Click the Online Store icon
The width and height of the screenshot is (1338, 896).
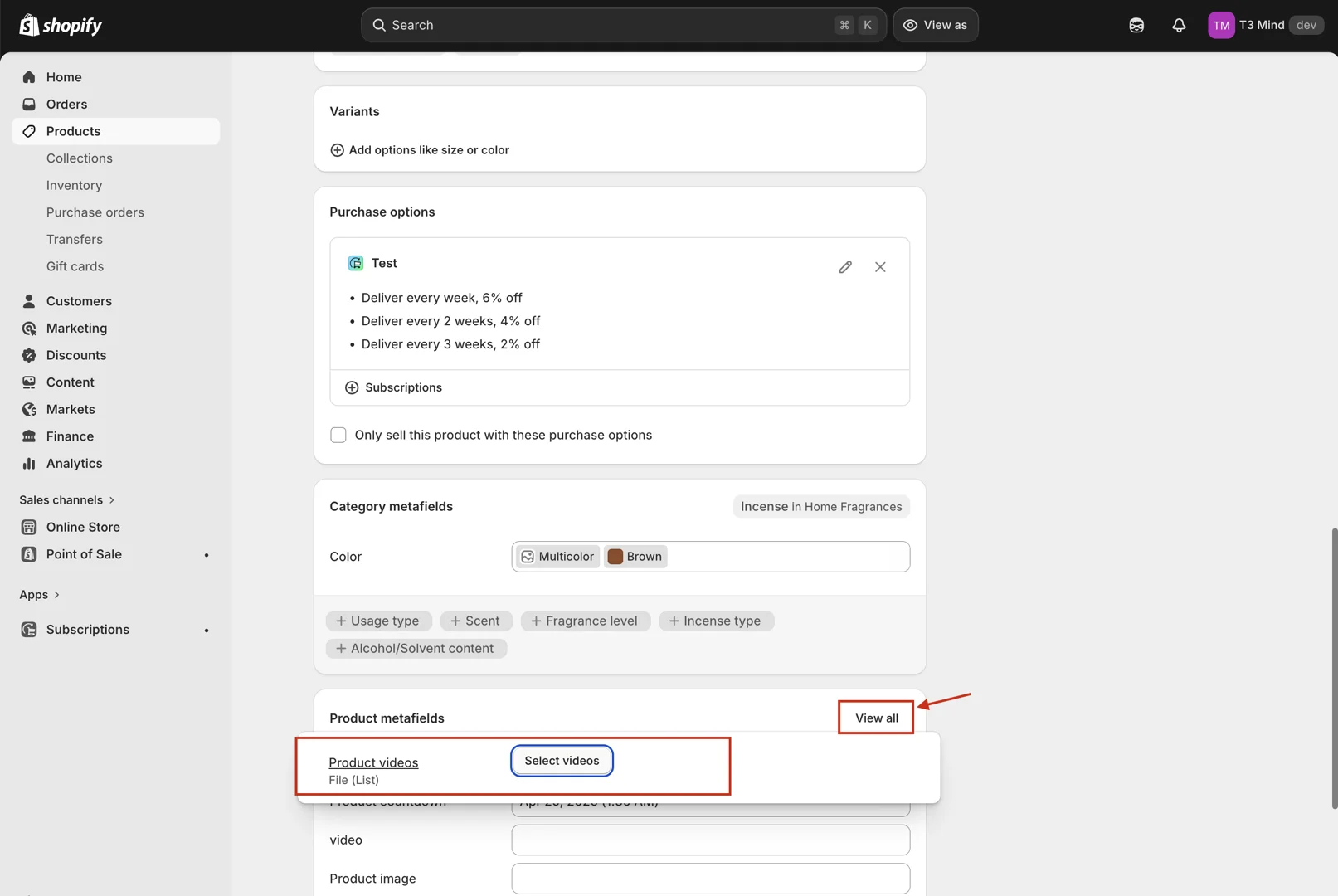(x=29, y=527)
